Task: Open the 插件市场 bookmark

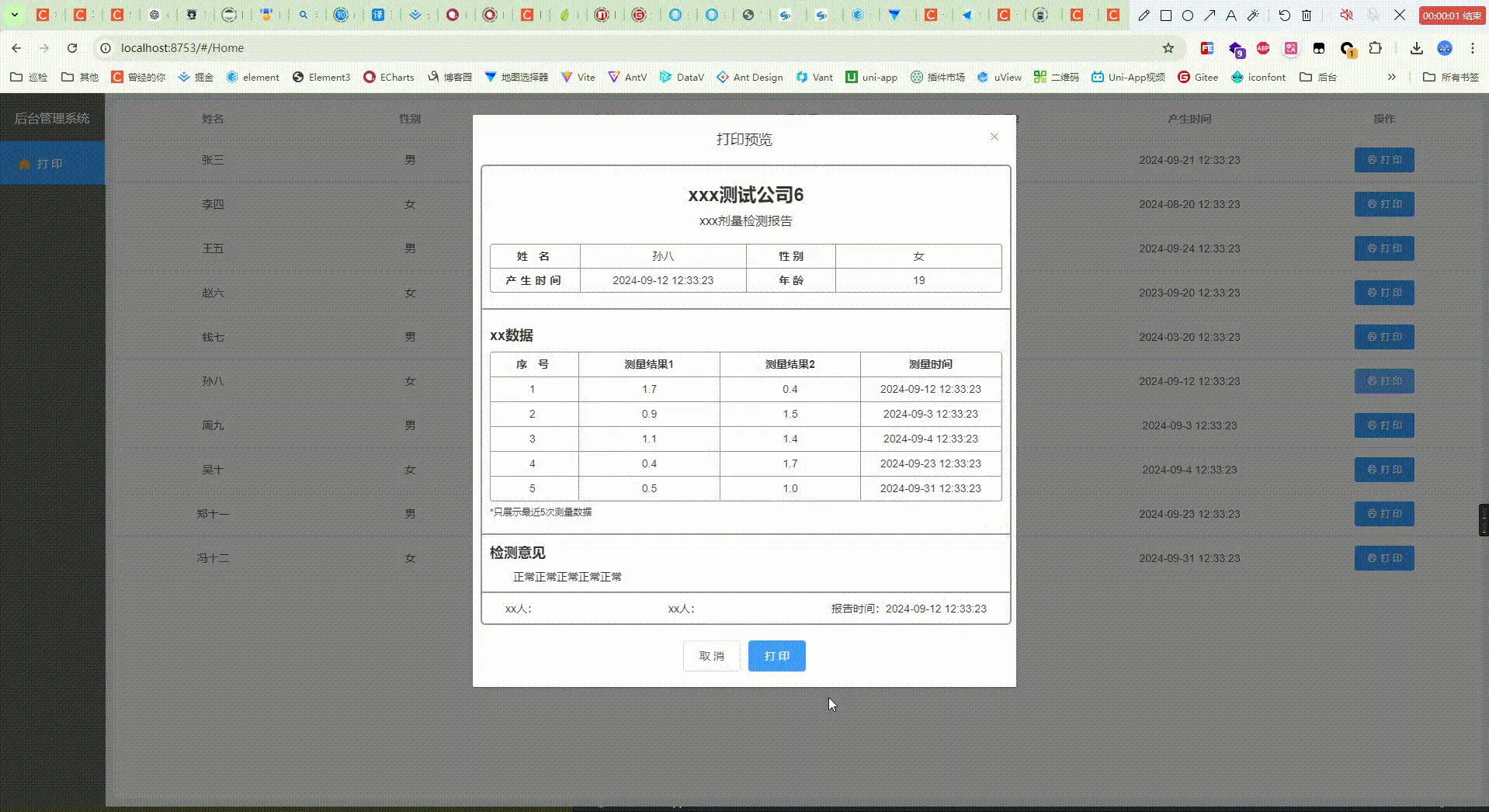Action: pyautogui.click(x=937, y=77)
